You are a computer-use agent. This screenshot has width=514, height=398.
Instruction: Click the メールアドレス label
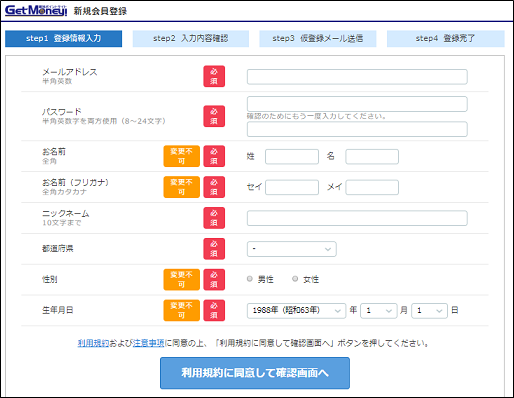70,72
